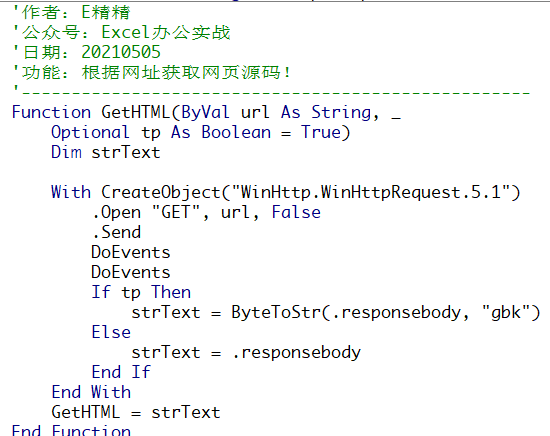This screenshot has height=436, width=550.
Task: Click the author comment line with E精精
Action: coord(71,13)
